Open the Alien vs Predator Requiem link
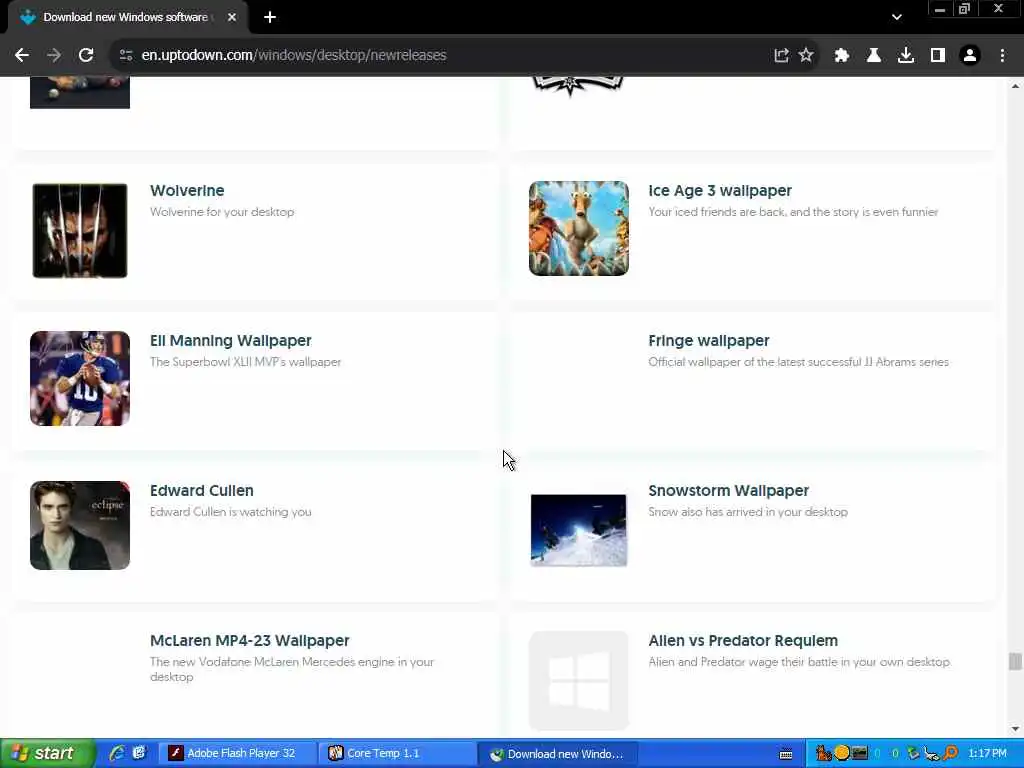Screen dimensions: 1024x768 coord(743,641)
